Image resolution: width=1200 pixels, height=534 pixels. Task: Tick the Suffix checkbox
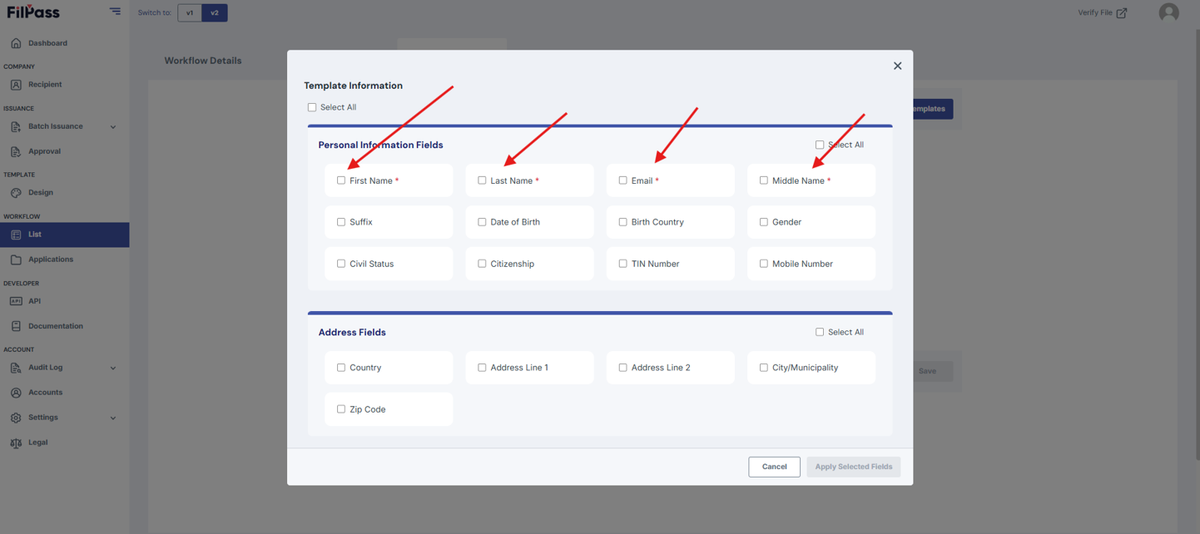pos(341,222)
